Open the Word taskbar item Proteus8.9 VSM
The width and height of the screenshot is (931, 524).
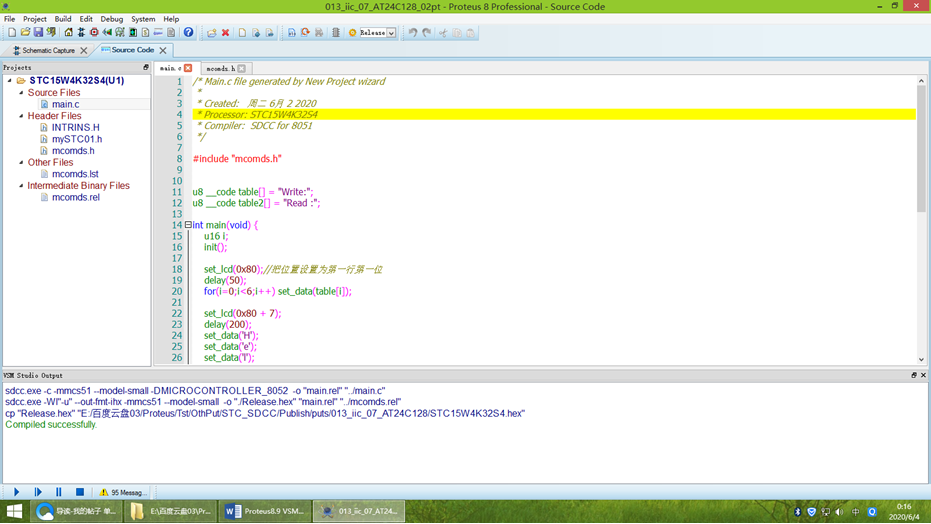[265, 512]
